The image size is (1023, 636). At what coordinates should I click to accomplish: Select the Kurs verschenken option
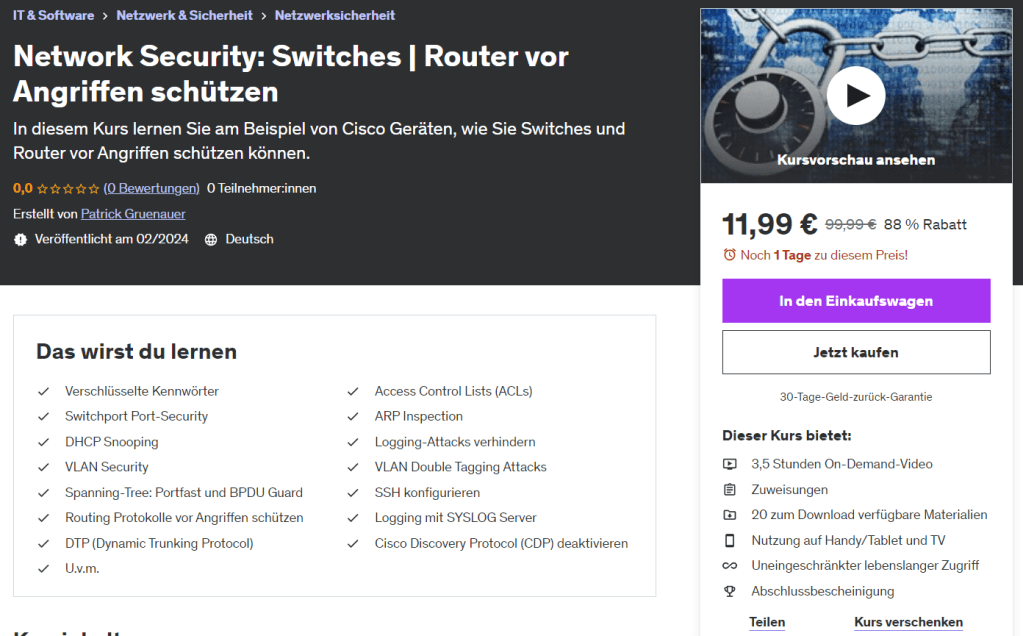coord(908,622)
